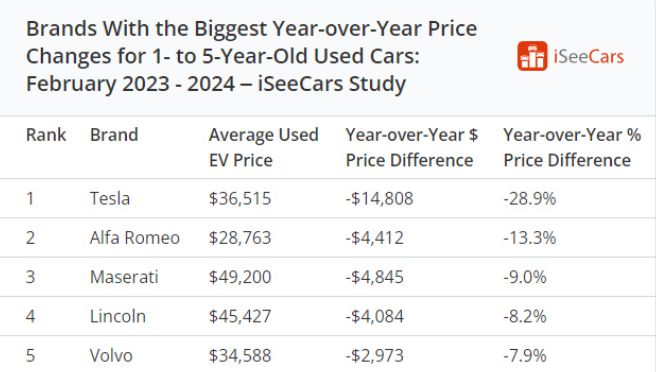Click the -$14,808 price difference value

tap(379, 198)
